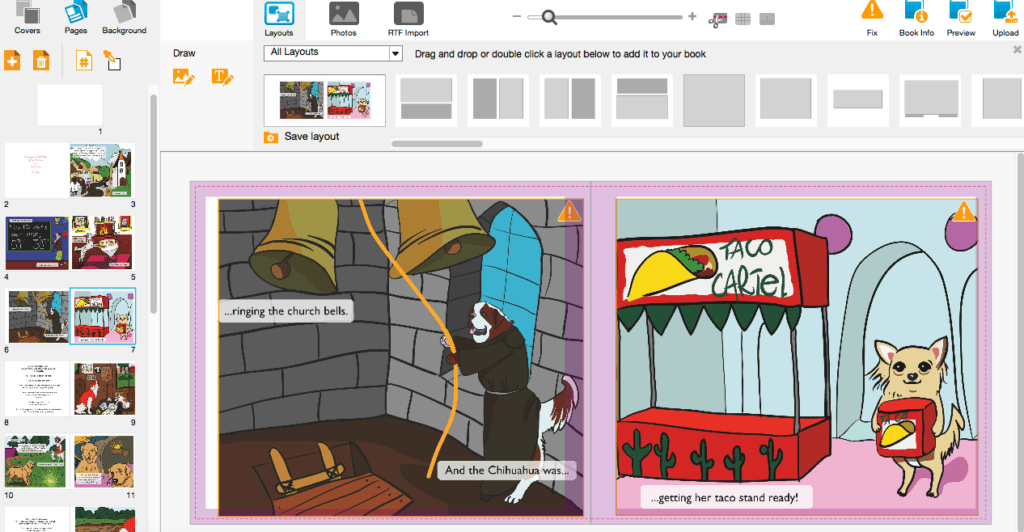Select page 3 village scene thumbnail
The image size is (1024, 532).
click(x=101, y=170)
